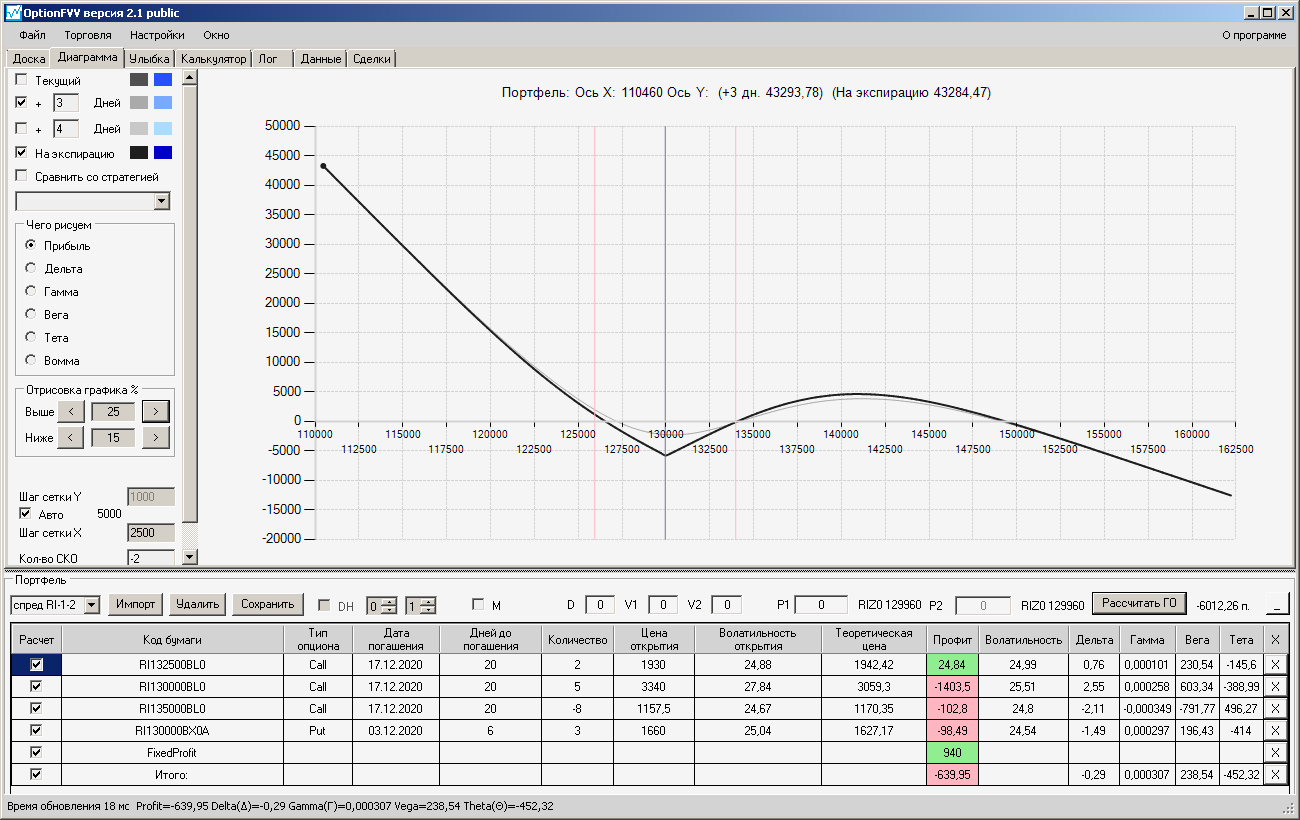1300x820 pixels.
Task: Click the dark gray swatch beside Текущий
Action: tap(139, 80)
